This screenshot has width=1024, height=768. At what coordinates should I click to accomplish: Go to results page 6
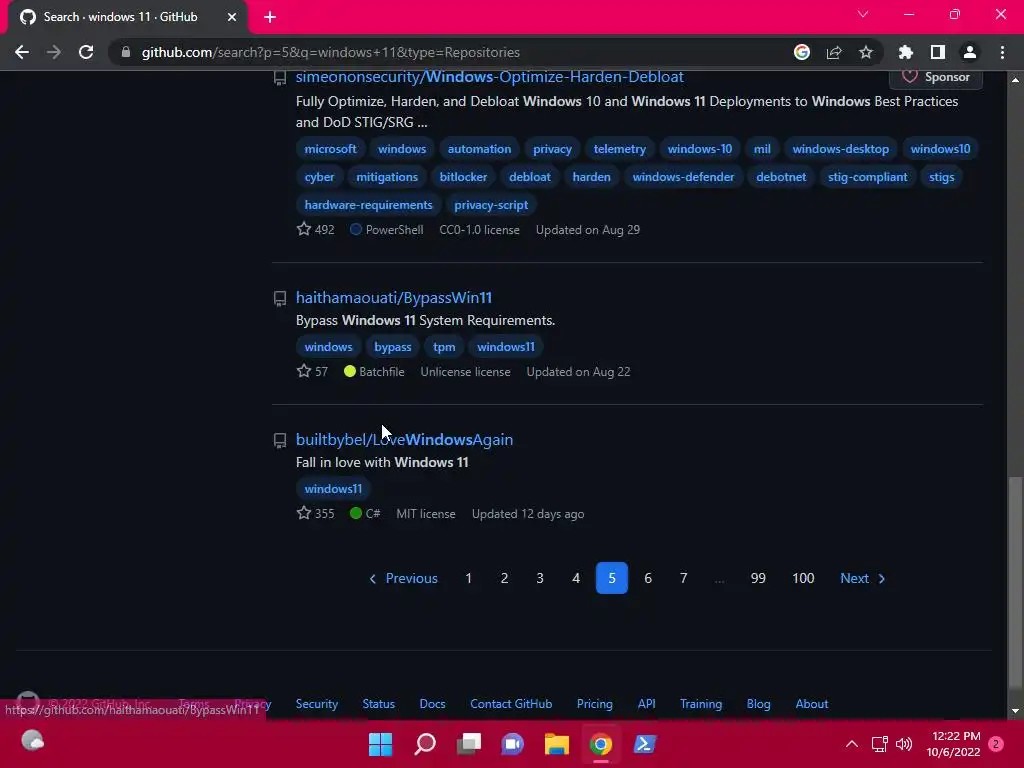[648, 578]
